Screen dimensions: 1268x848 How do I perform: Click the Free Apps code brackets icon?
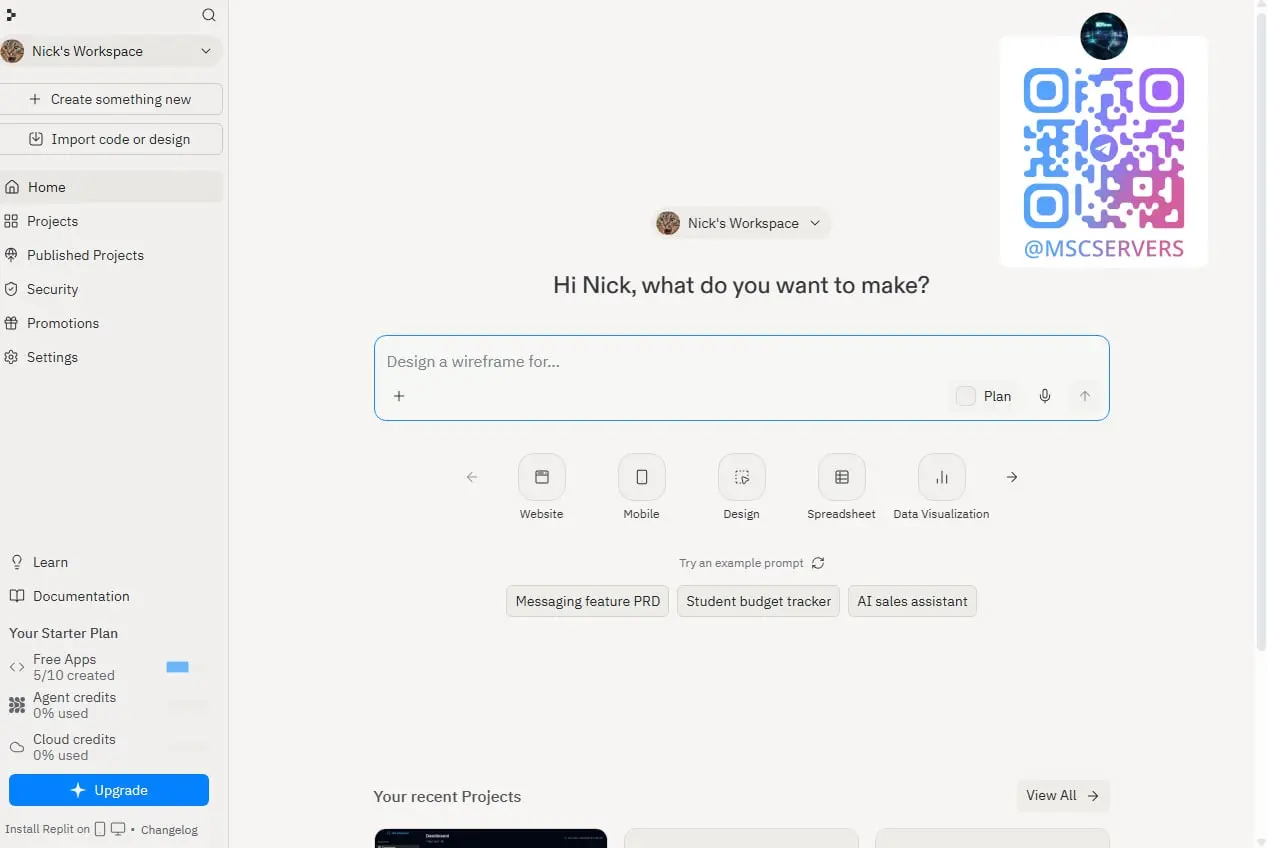pyautogui.click(x=17, y=667)
